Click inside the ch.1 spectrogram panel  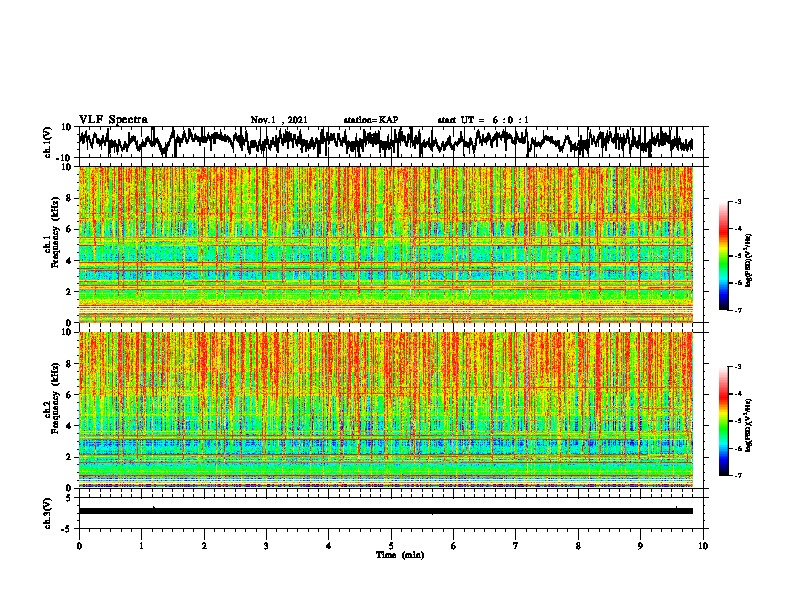point(386,244)
